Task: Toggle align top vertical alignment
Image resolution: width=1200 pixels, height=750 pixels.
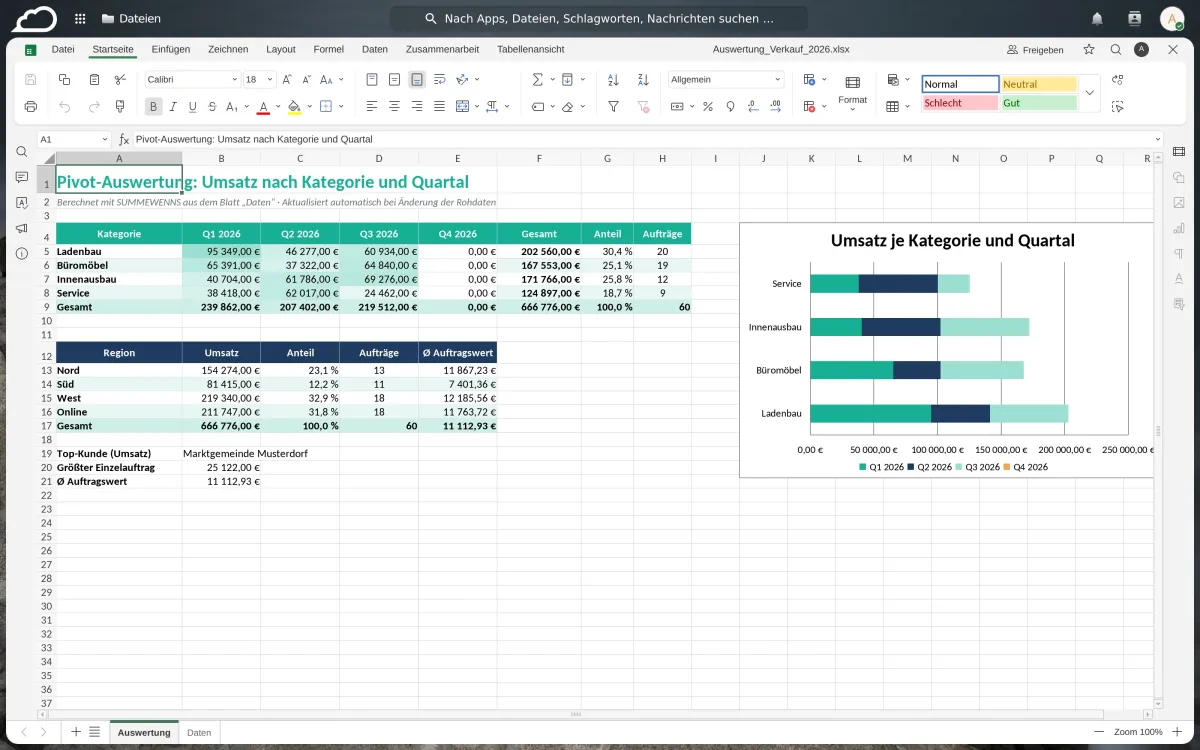Action: click(x=372, y=79)
